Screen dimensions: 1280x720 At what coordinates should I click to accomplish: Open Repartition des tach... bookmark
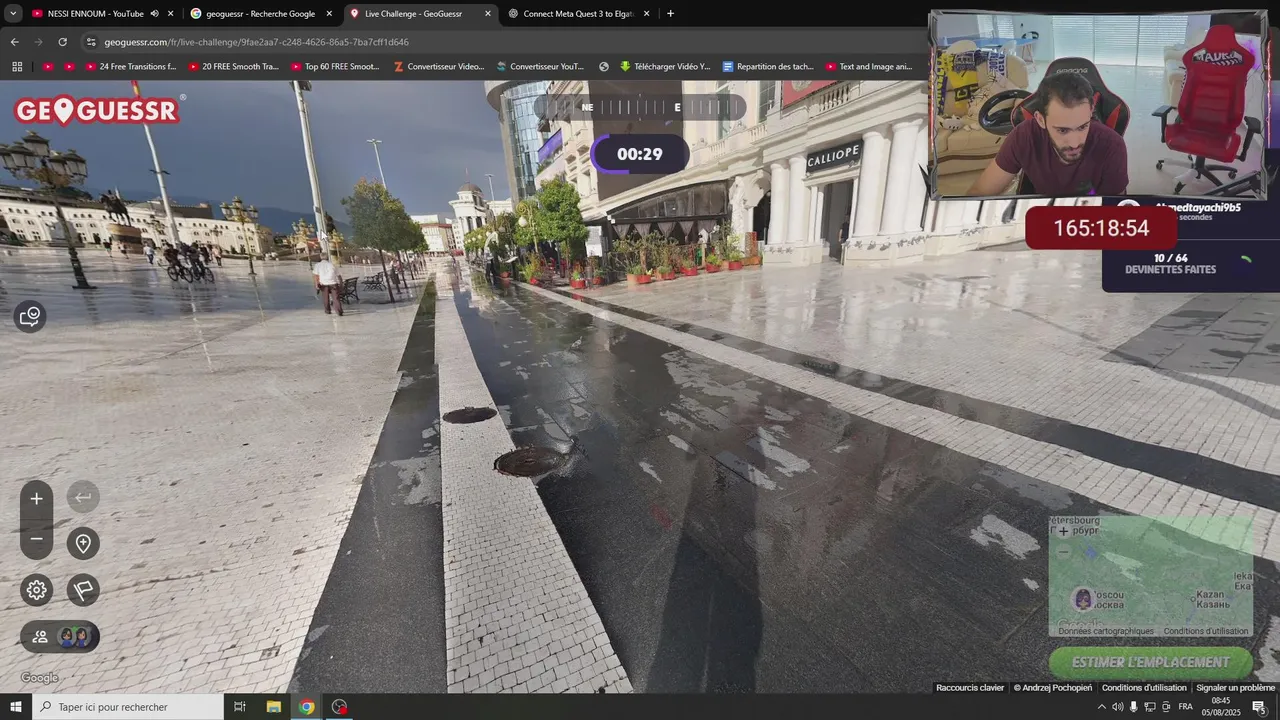point(768,67)
